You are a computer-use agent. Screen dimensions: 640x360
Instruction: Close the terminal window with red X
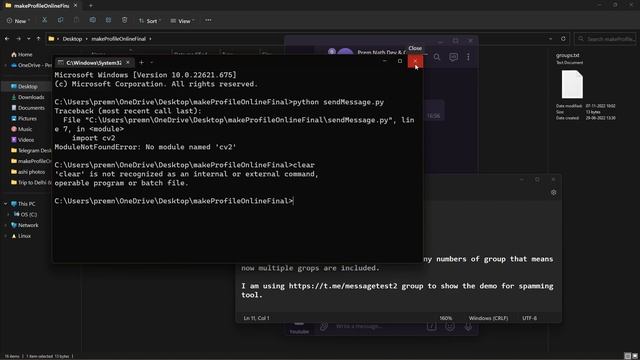pos(415,61)
